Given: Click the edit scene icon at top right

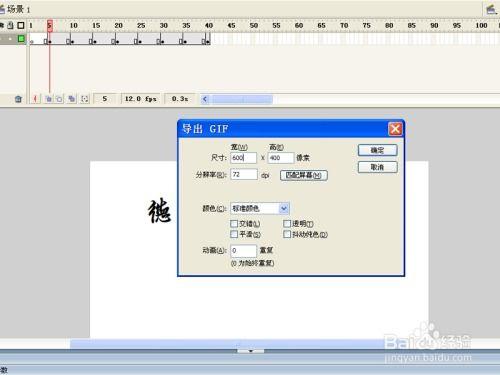Looking at the screenshot, I should point(491,9).
